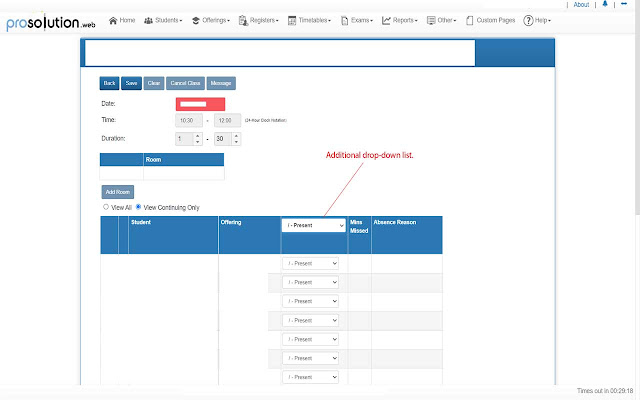Click the Students people icon
Image resolution: width=640 pixels, height=400 pixels.
tap(148, 20)
